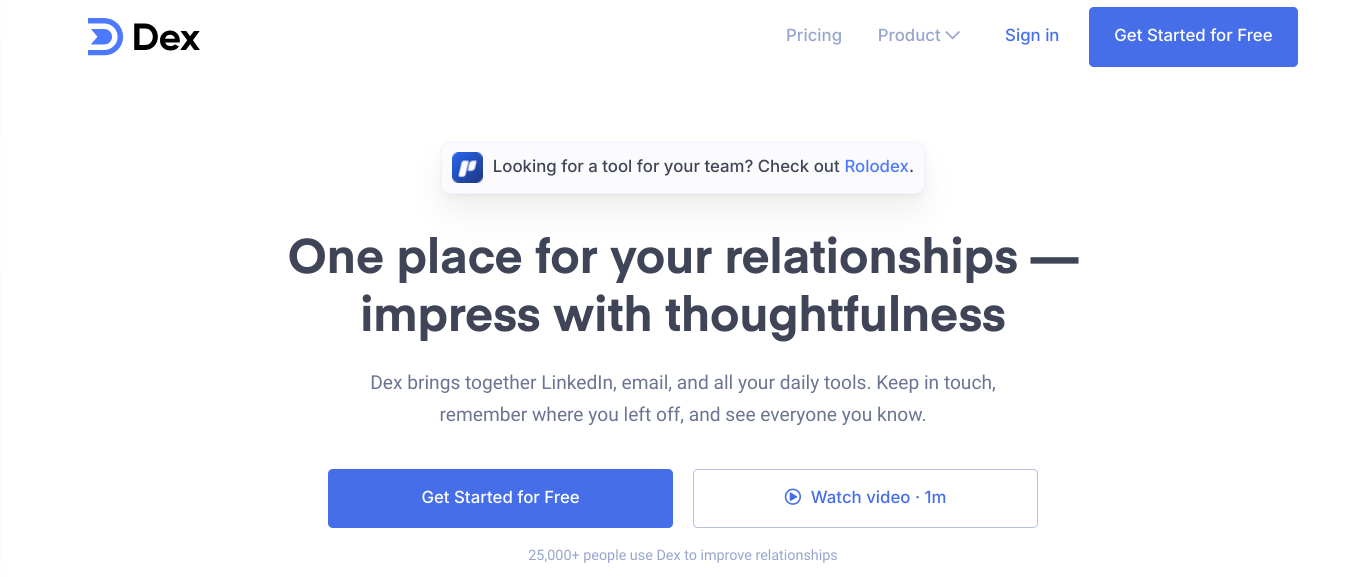
Task: Follow the Rolodex link
Action: point(876,166)
